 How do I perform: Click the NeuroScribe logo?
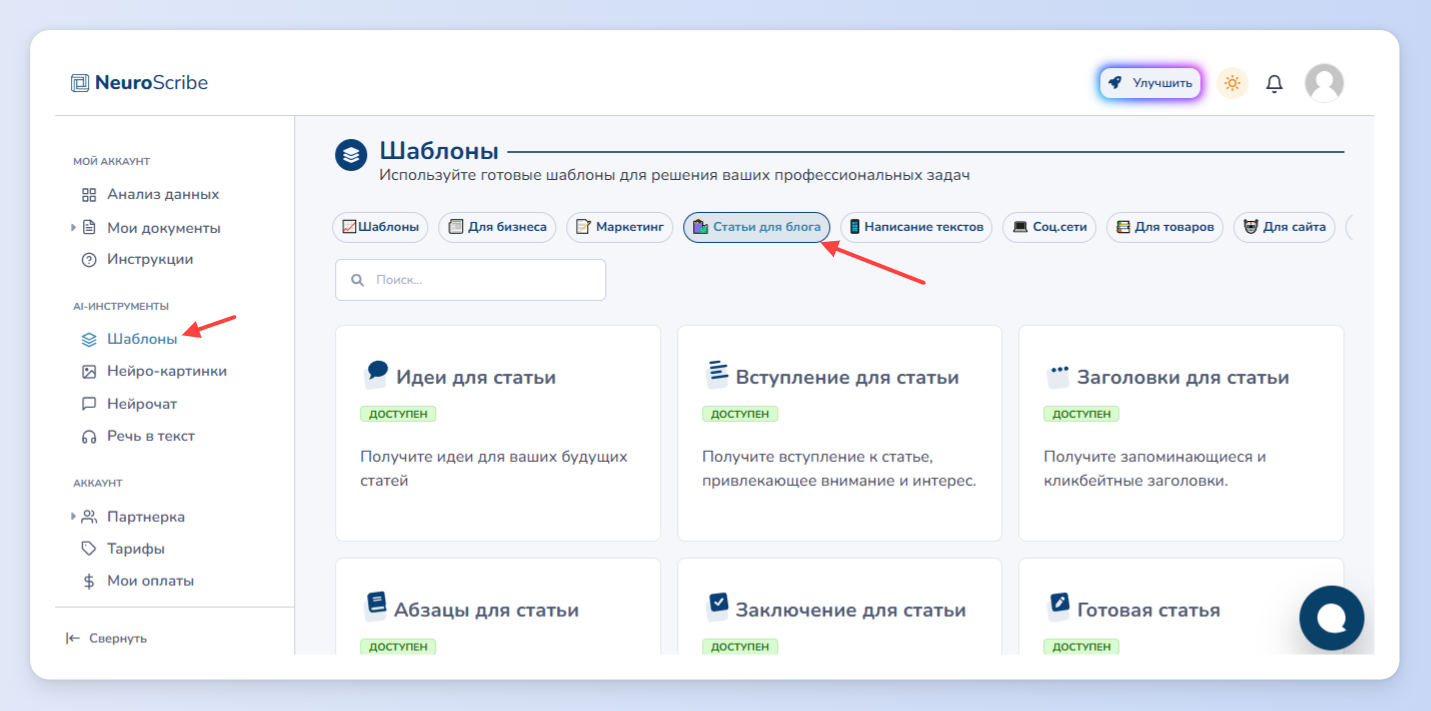139,83
